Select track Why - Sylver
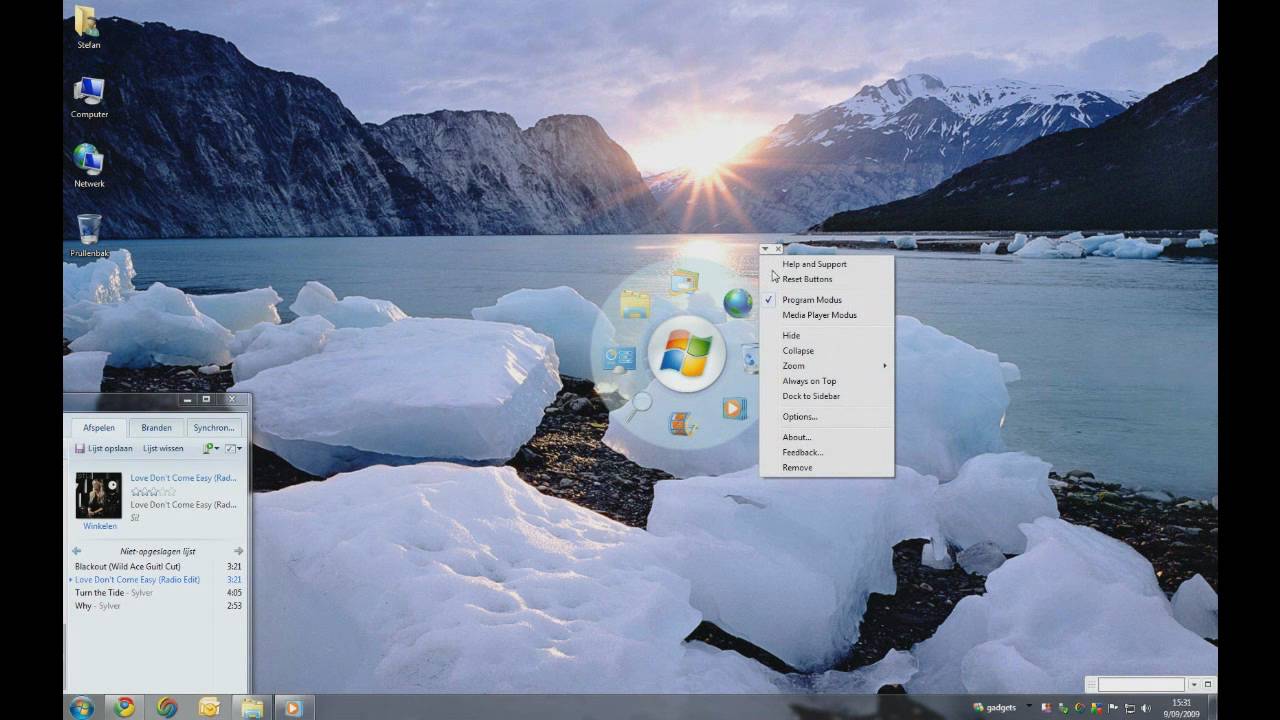The width and height of the screenshot is (1280, 720). pos(158,606)
